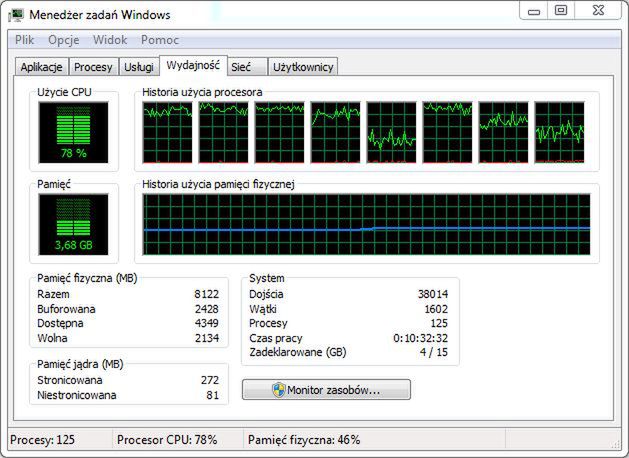Open the Opcje menu
The width and height of the screenshot is (629, 458).
[x=63, y=40]
